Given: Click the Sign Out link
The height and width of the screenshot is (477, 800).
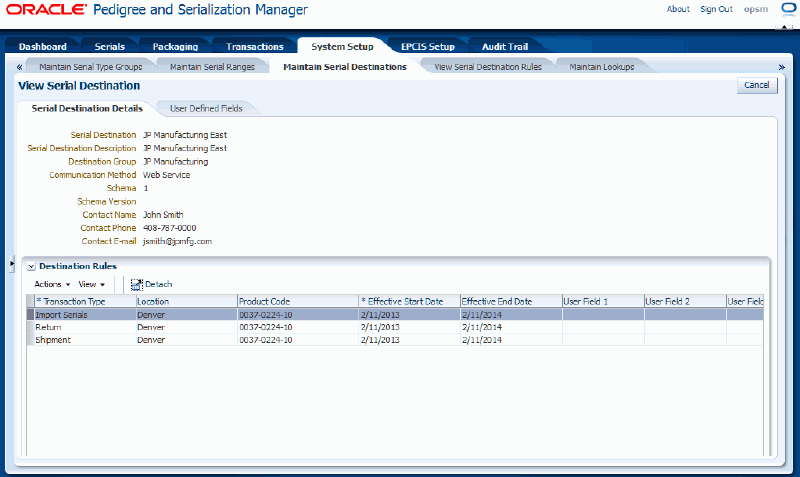Looking at the screenshot, I should click(716, 9).
